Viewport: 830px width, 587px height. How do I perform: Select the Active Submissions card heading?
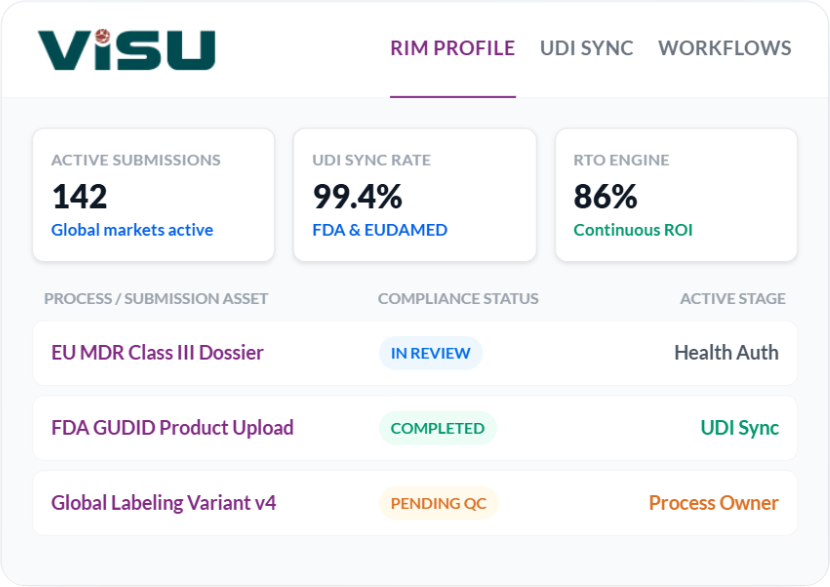click(136, 160)
